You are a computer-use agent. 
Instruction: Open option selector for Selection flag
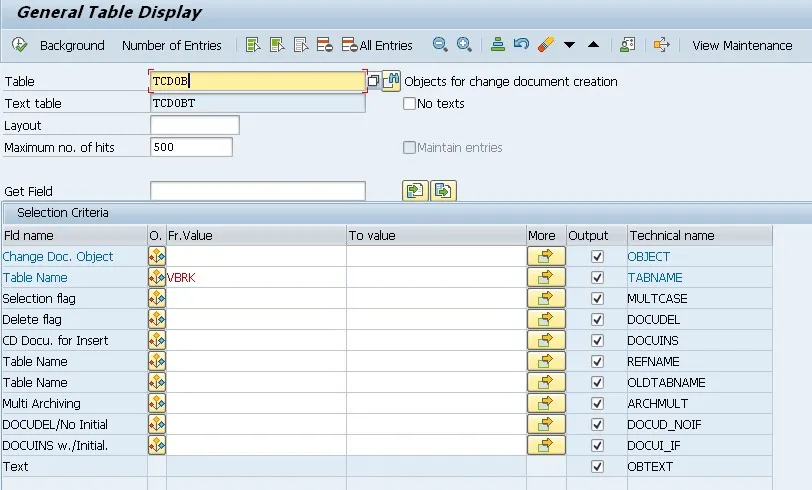click(157, 298)
